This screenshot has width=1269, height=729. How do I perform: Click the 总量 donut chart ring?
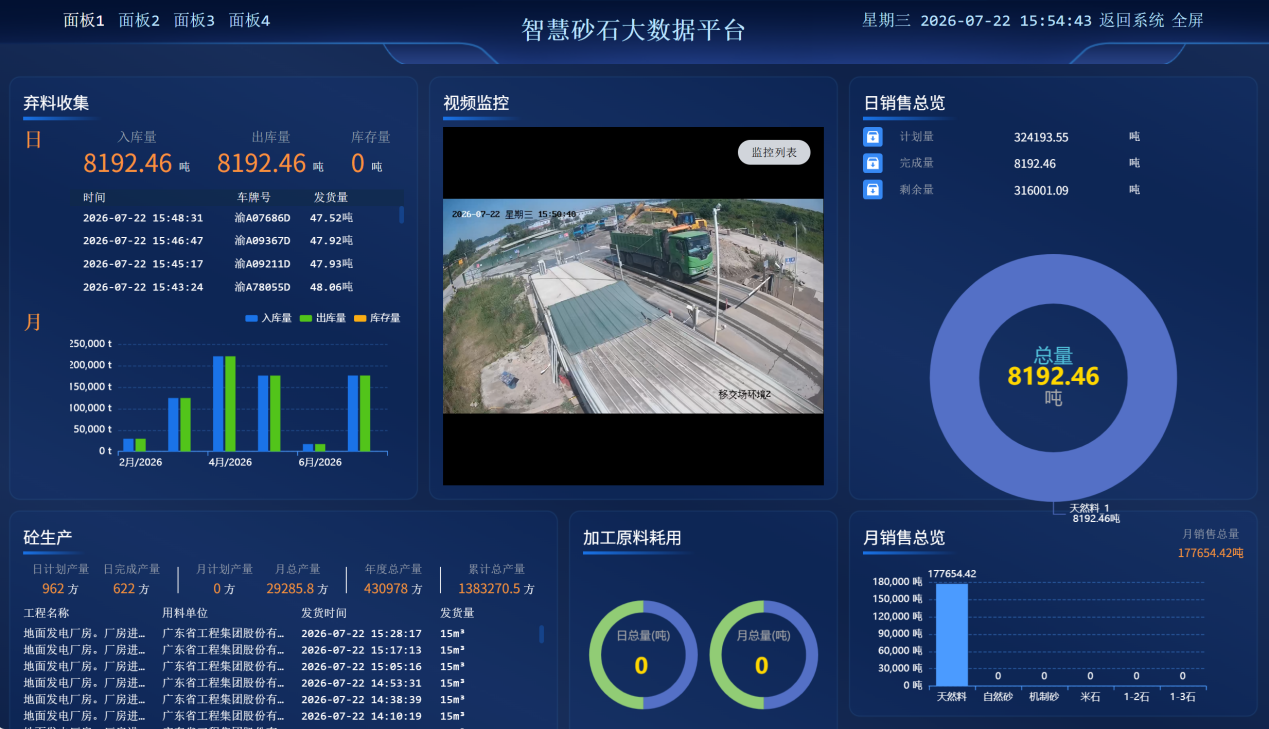pos(952,377)
